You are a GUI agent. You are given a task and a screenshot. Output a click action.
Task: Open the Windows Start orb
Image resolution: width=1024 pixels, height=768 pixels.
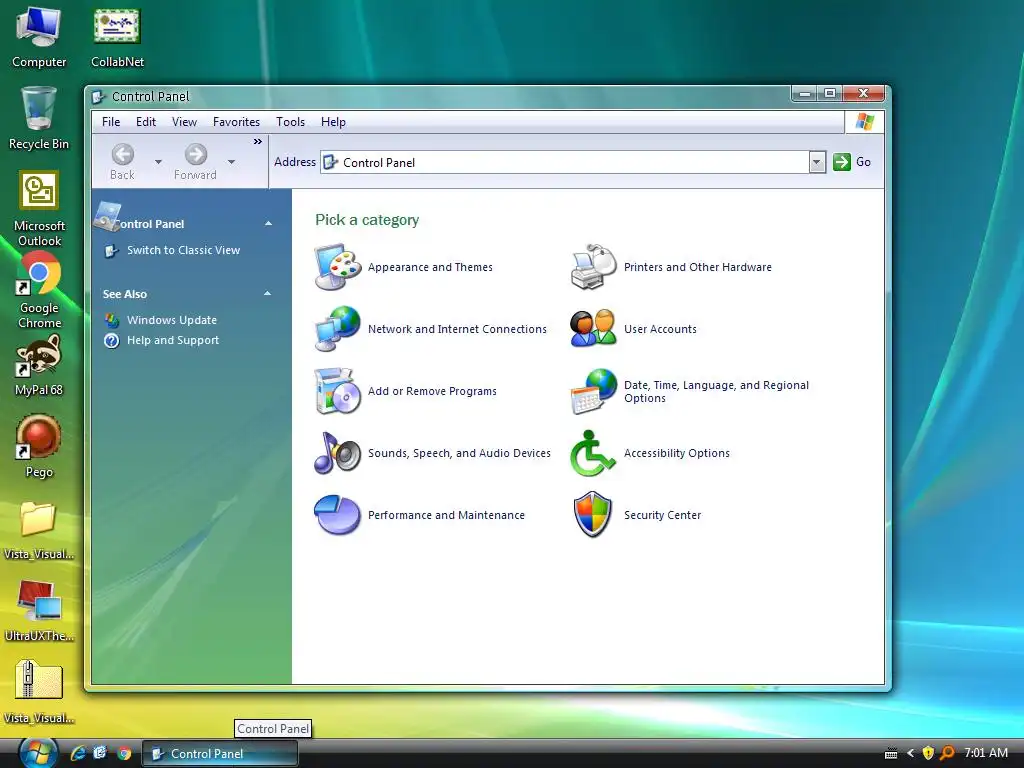pyautogui.click(x=38, y=753)
